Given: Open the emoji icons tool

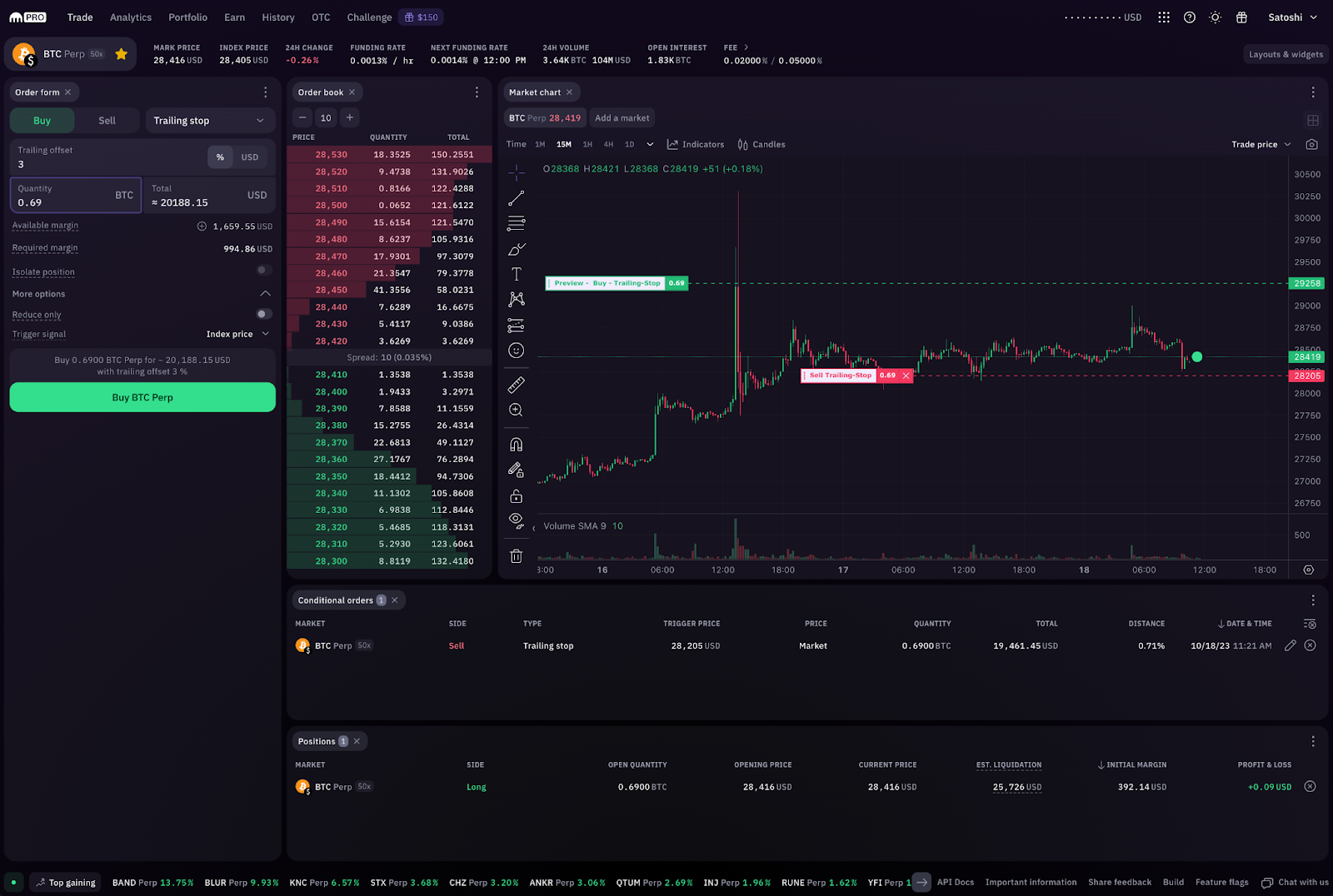Looking at the screenshot, I should (x=517, y=351).
